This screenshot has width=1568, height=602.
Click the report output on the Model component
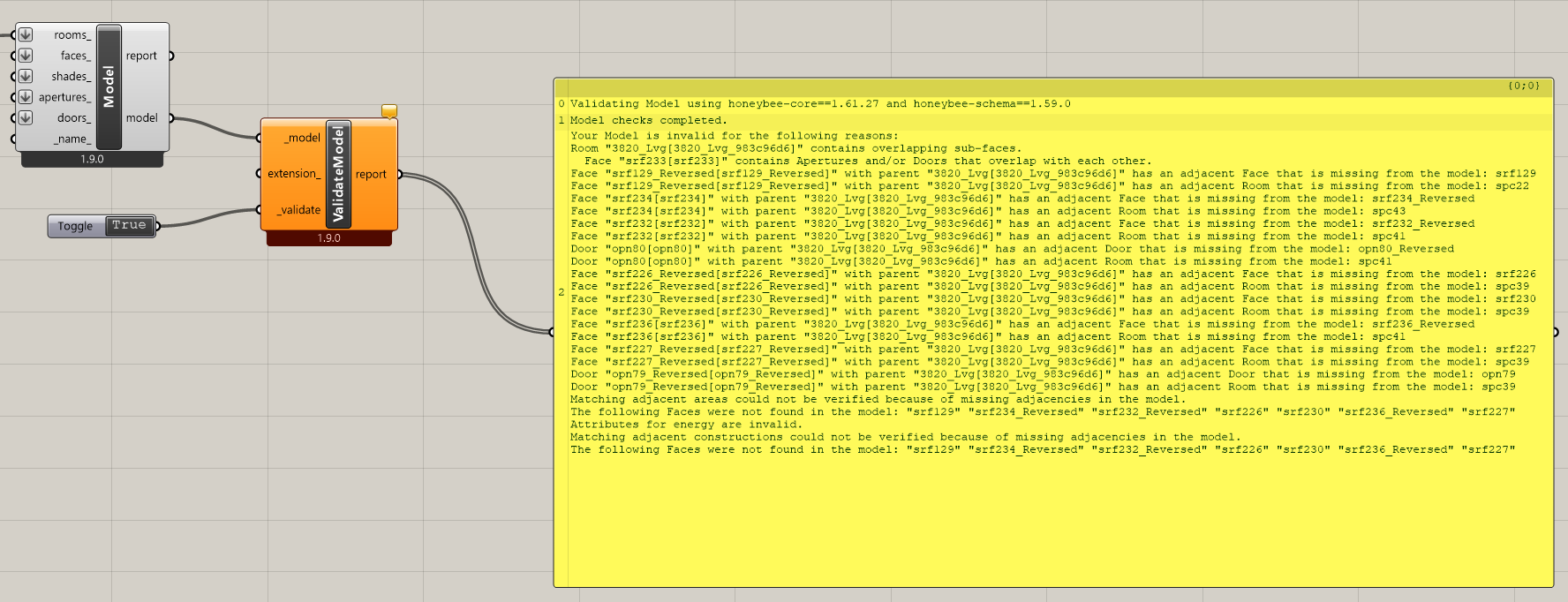click(x=141, y=56)
